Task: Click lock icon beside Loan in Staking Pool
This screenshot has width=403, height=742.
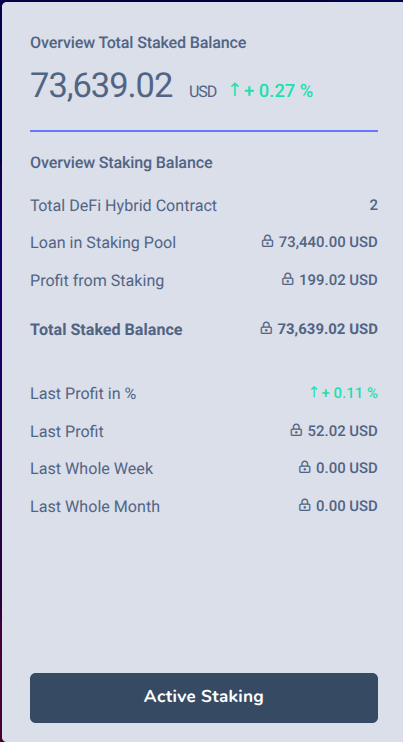Action: click(267, 242)
